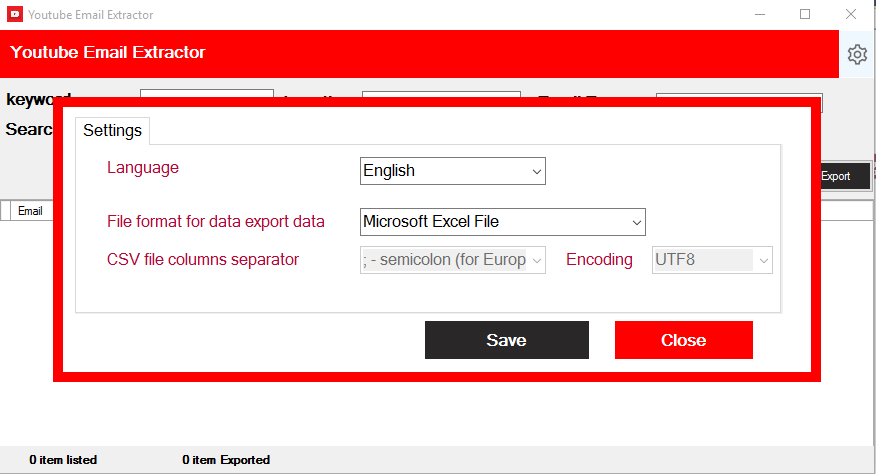Click the Export button in the main window
The image size is (876, 474).
[x=844, y=176]
